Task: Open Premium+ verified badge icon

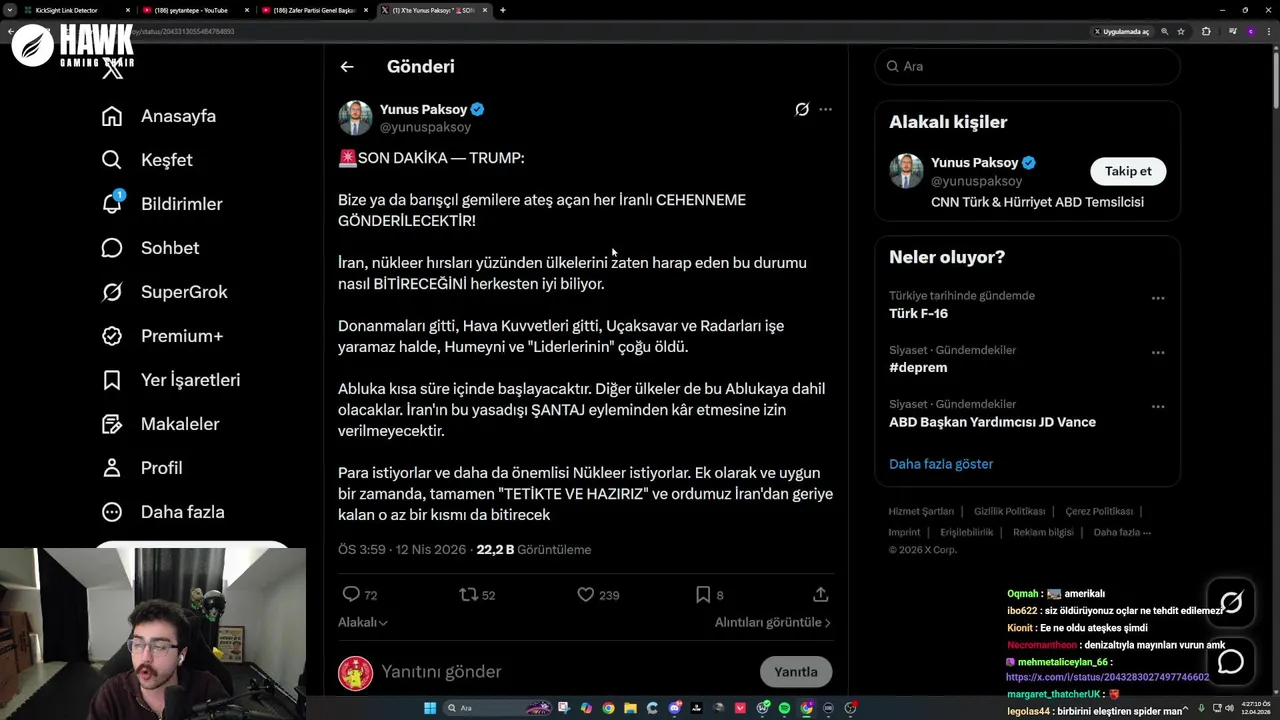Action: click(112, 336)
